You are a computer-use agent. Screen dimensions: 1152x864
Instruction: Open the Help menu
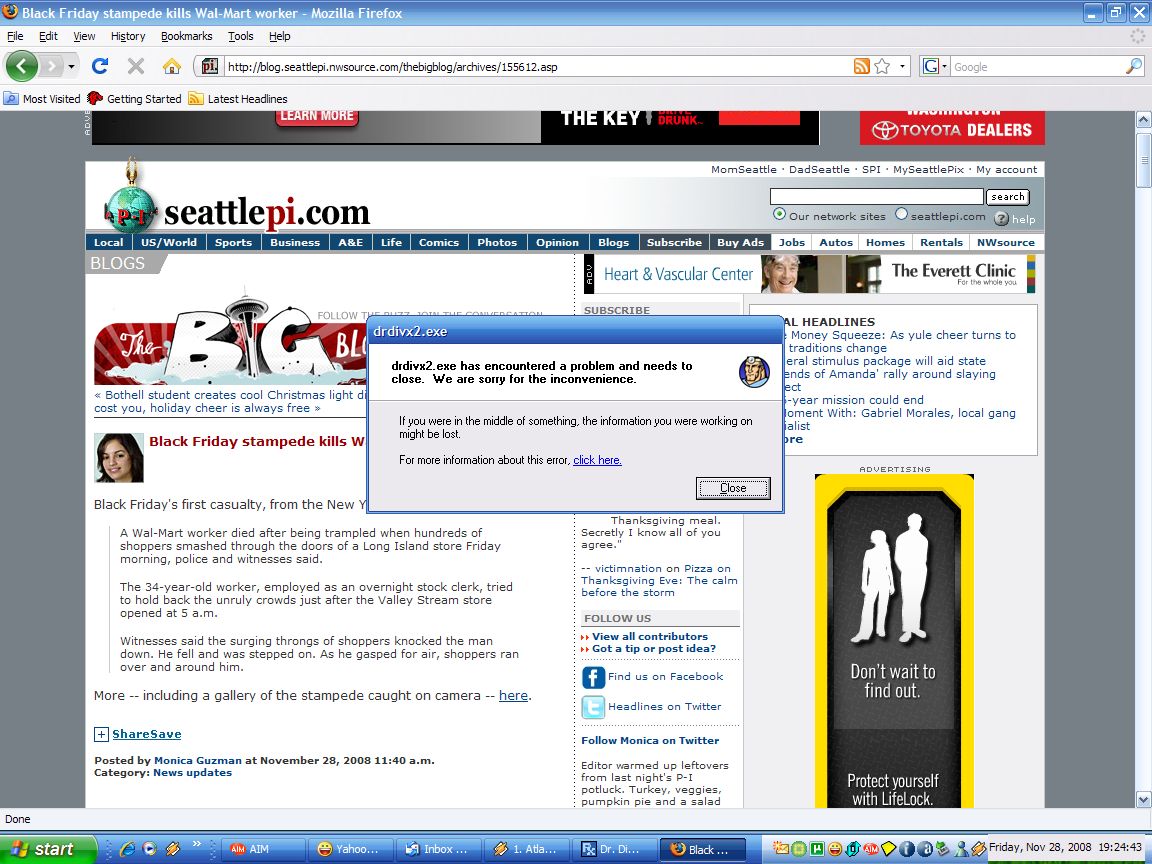coord(279,36)
